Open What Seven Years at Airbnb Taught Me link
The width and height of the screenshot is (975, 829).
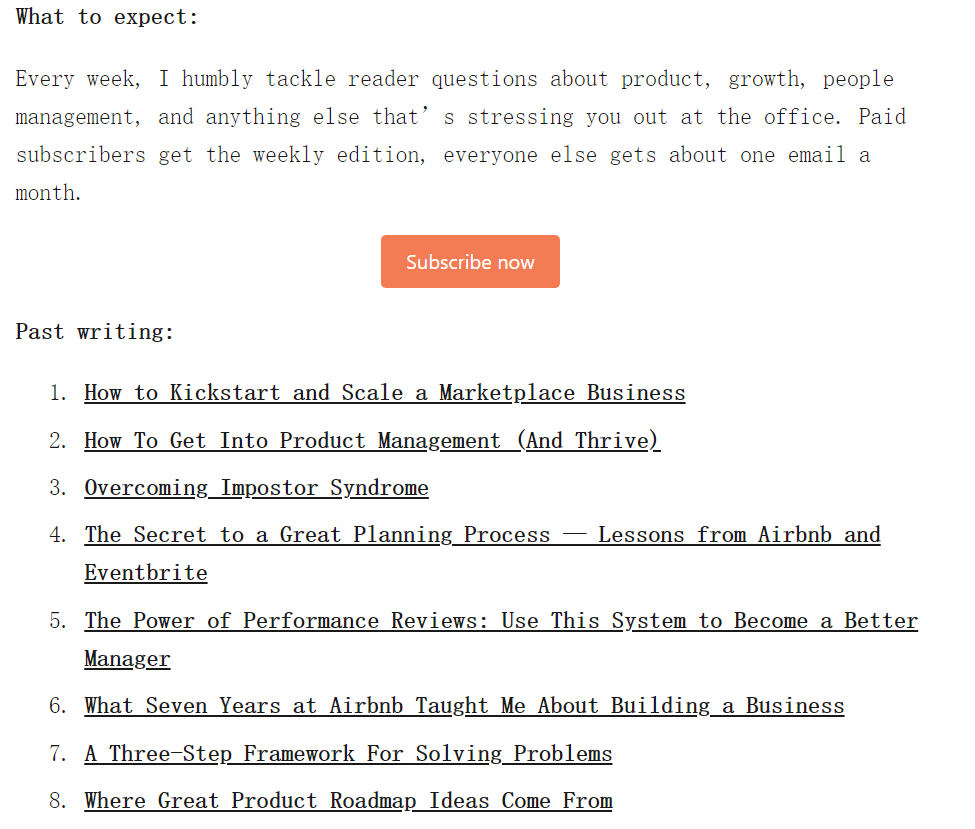click(464, 706)
